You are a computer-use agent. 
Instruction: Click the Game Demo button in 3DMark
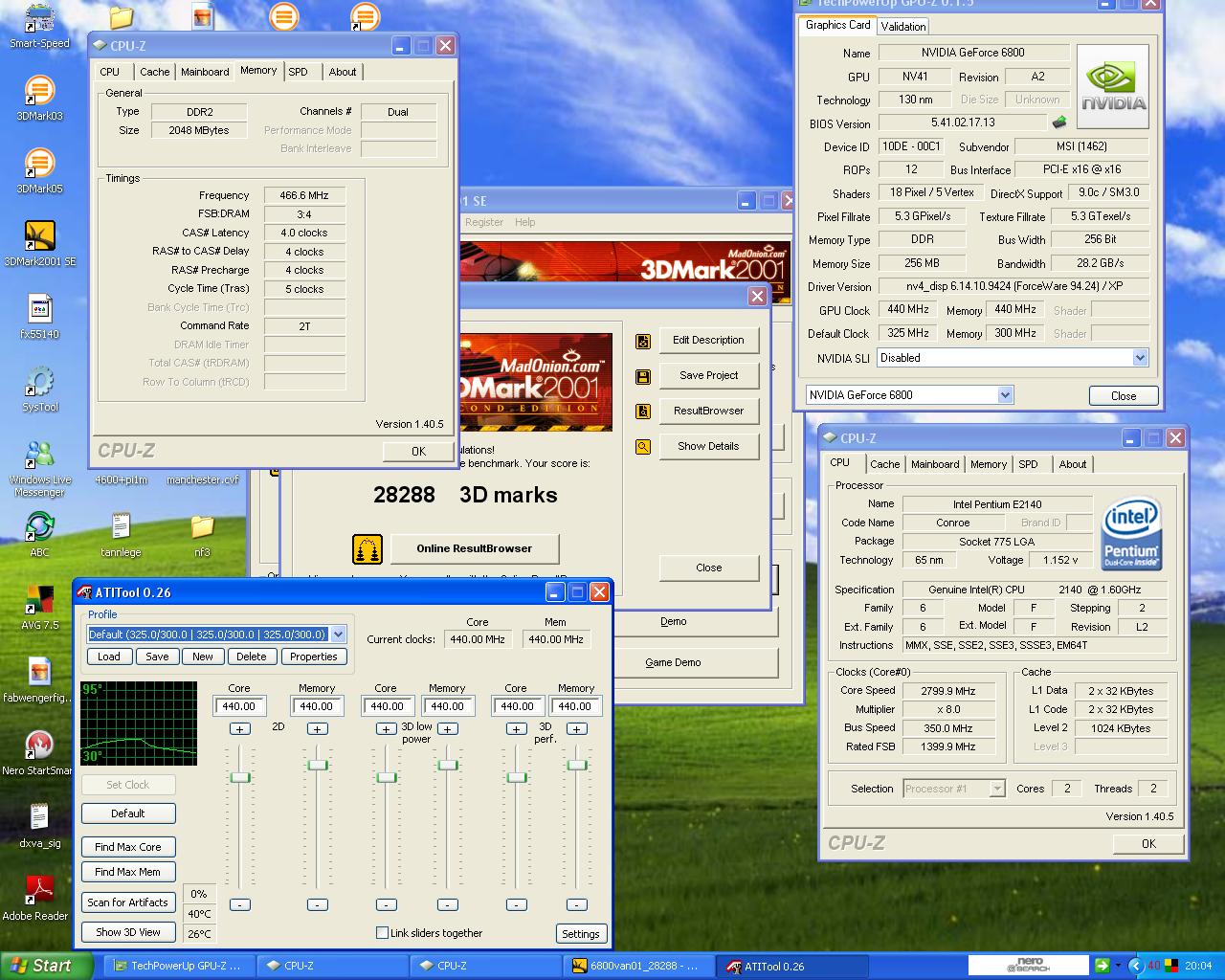(673, 662)
